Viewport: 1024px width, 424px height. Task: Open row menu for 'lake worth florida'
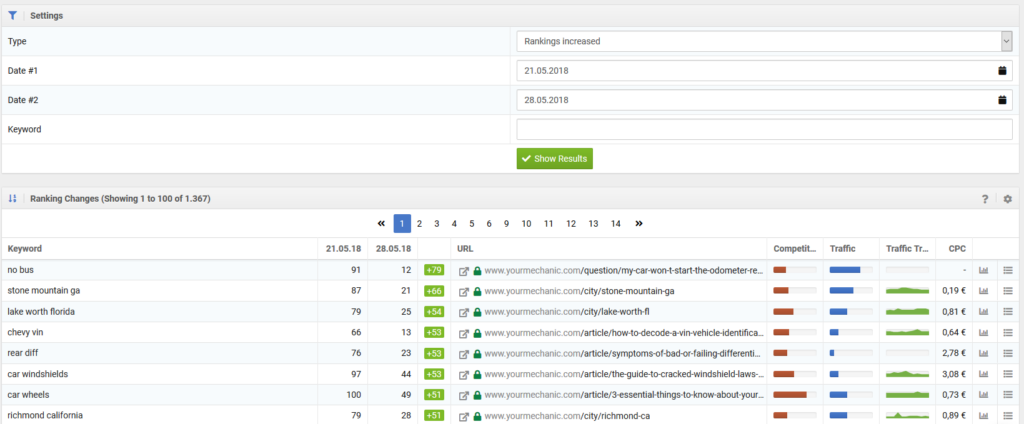point(1008,312)
